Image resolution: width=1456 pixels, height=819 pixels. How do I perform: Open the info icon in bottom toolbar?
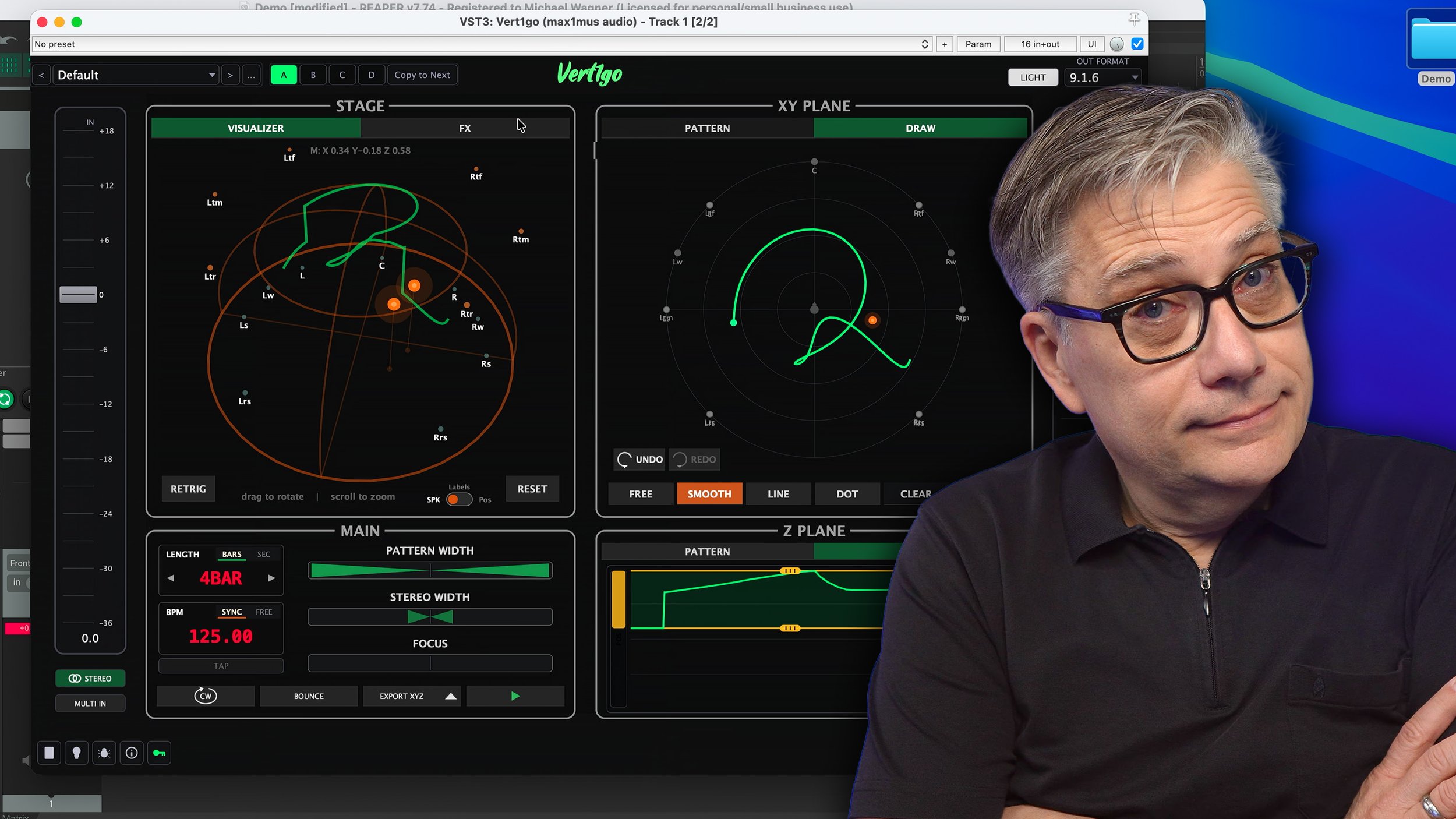pos(132,753)
